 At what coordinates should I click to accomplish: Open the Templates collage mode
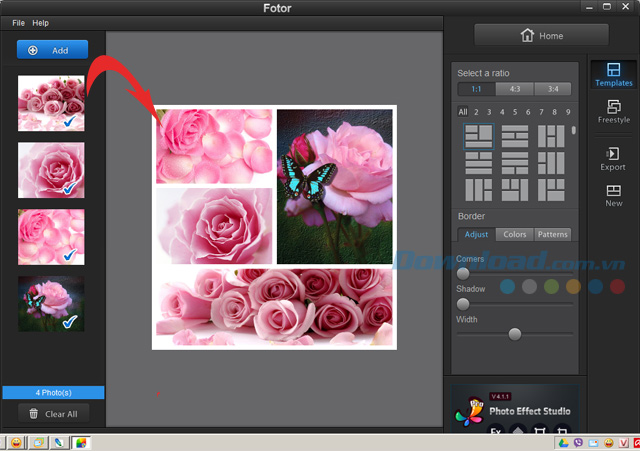point(613,75)
